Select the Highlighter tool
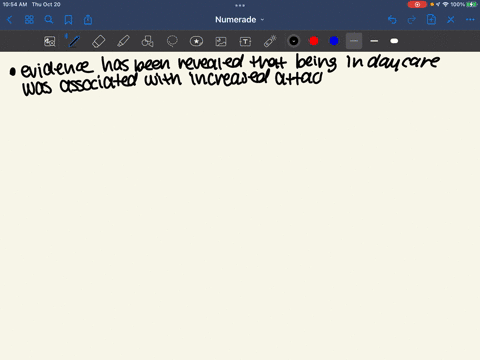 [123, 41]
